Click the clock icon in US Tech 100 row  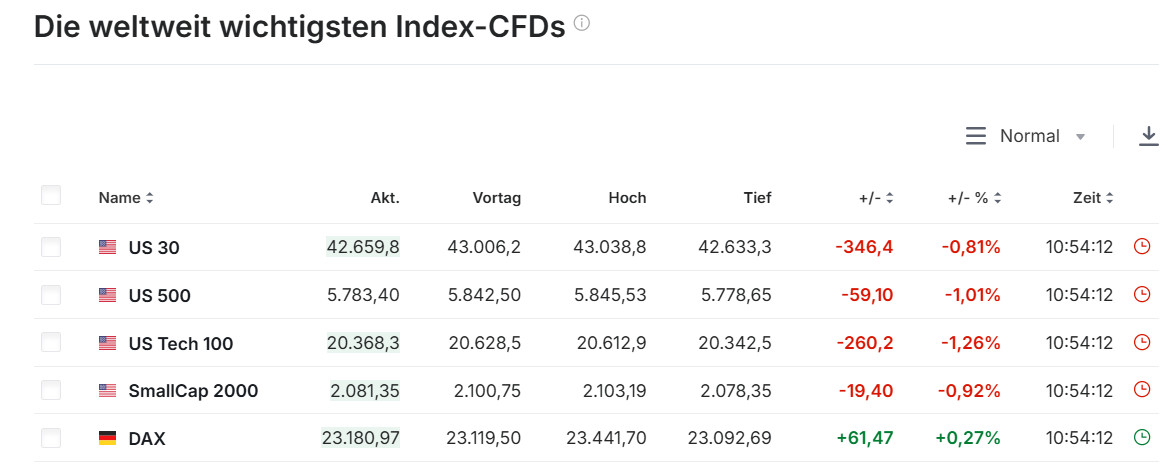(1142, 343)
